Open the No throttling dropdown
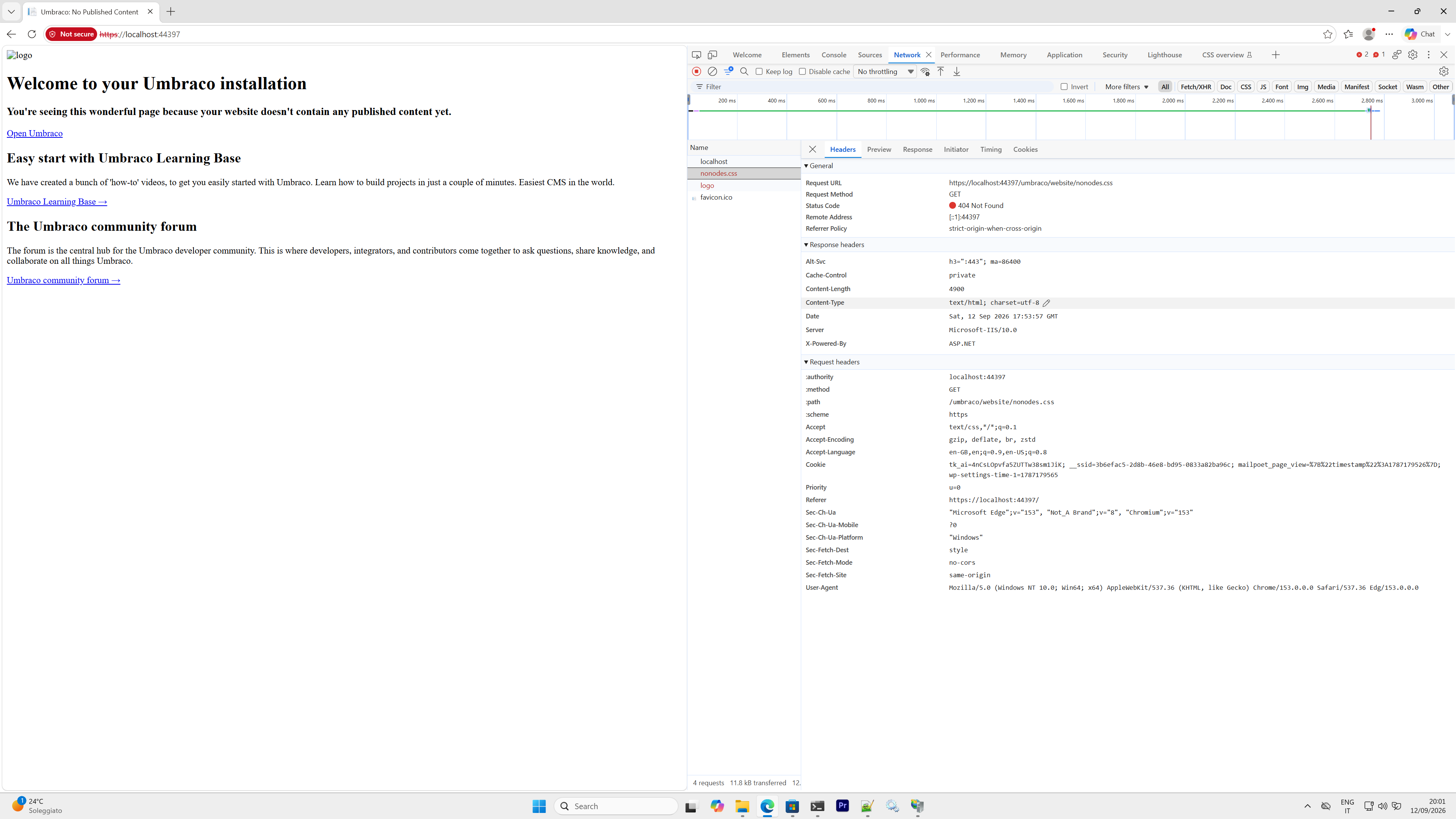Viewport: 1456px width, 819px height. click(885, 71)
